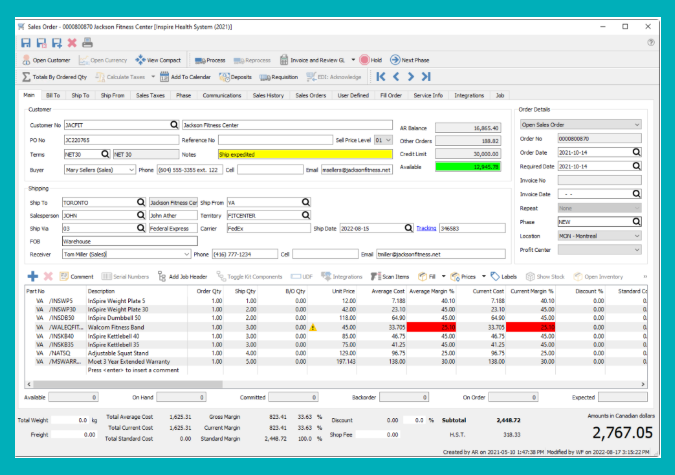Click the FOB Warehouse field
This screenshot has width=675, height=475.
pos(130,241)
